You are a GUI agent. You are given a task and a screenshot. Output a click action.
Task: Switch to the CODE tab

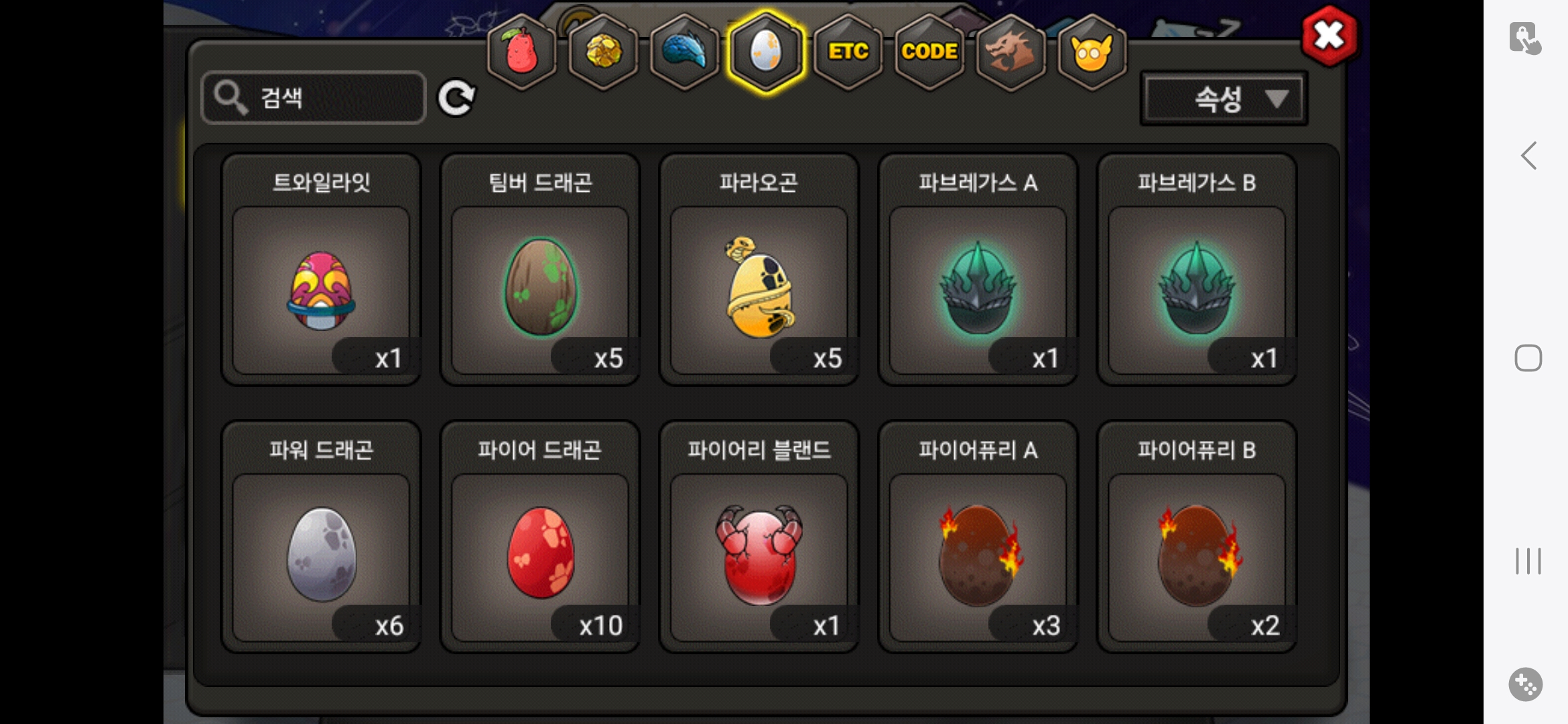coord(929,52)
